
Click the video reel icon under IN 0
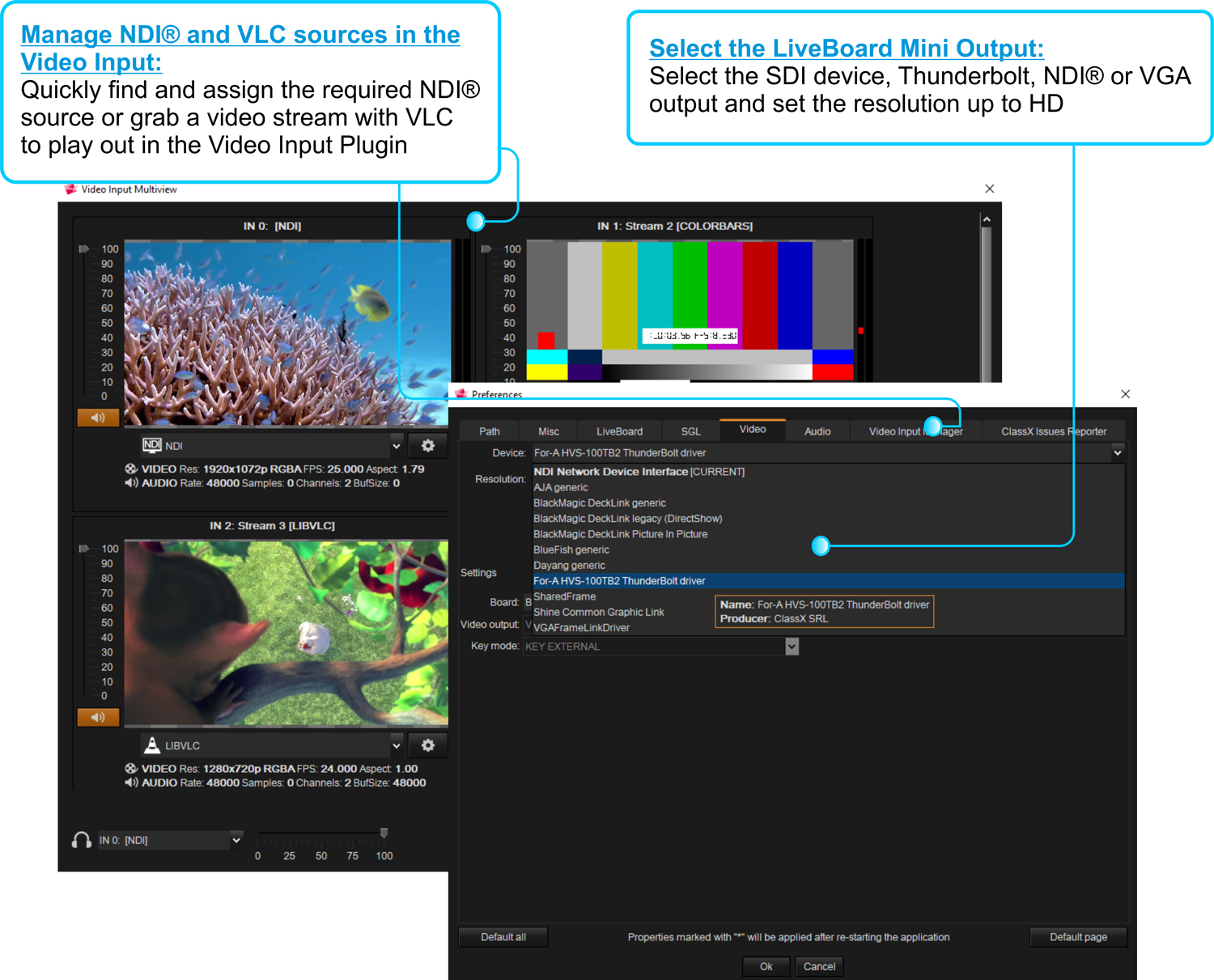coord(130,469)
